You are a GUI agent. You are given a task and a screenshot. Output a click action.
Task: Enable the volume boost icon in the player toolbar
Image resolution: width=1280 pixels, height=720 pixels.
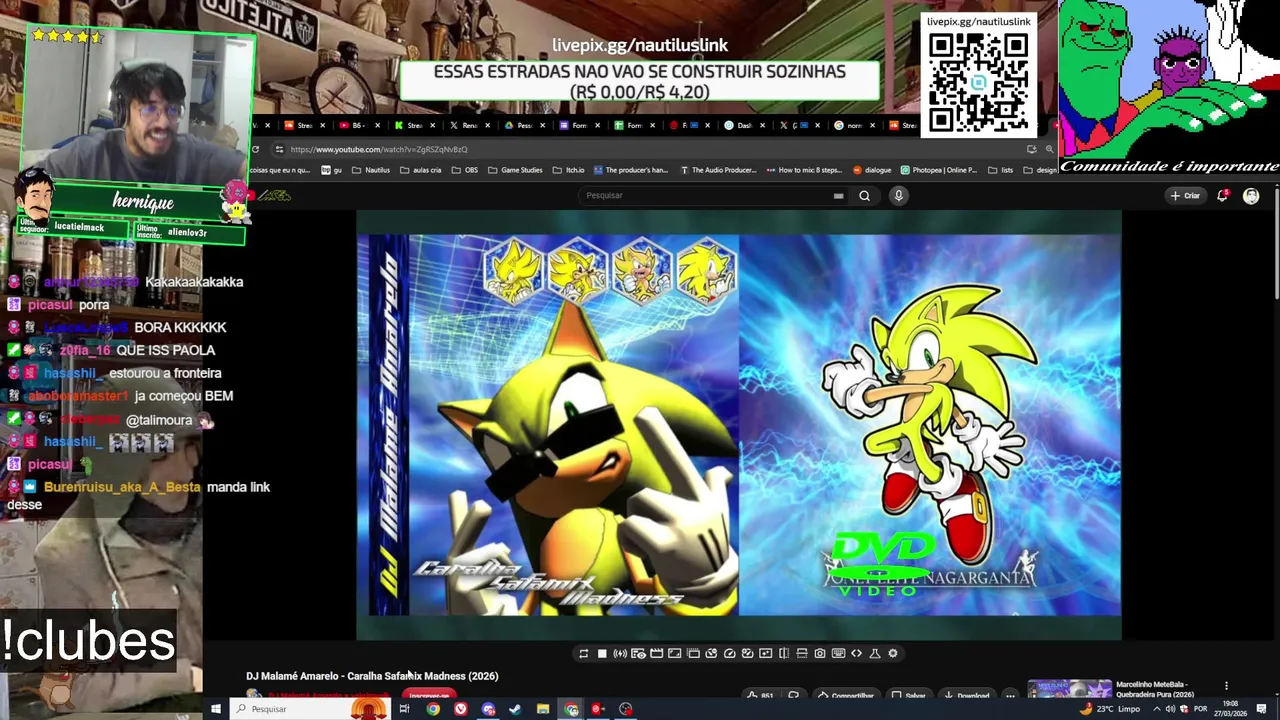coord(620,653)
